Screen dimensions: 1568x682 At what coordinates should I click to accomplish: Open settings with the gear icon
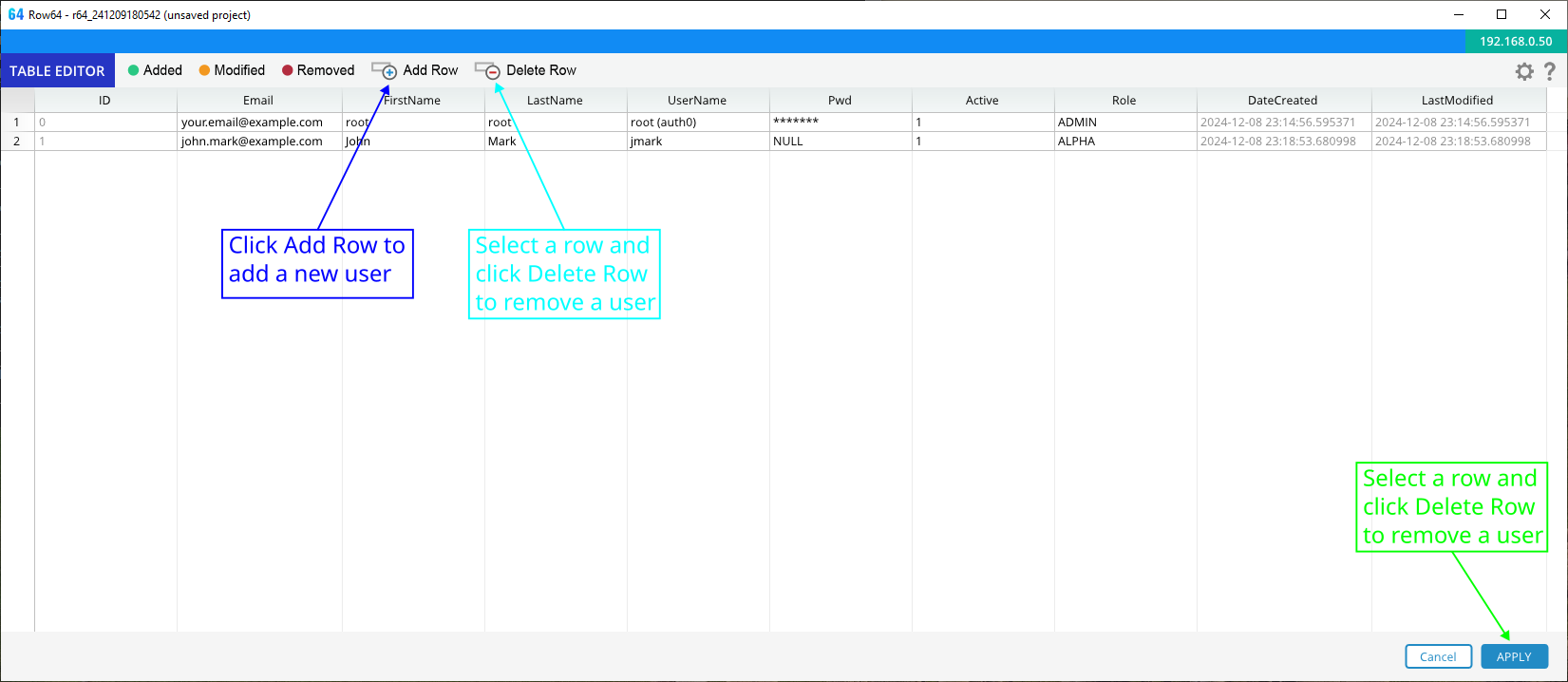(x=1524, y=71)
